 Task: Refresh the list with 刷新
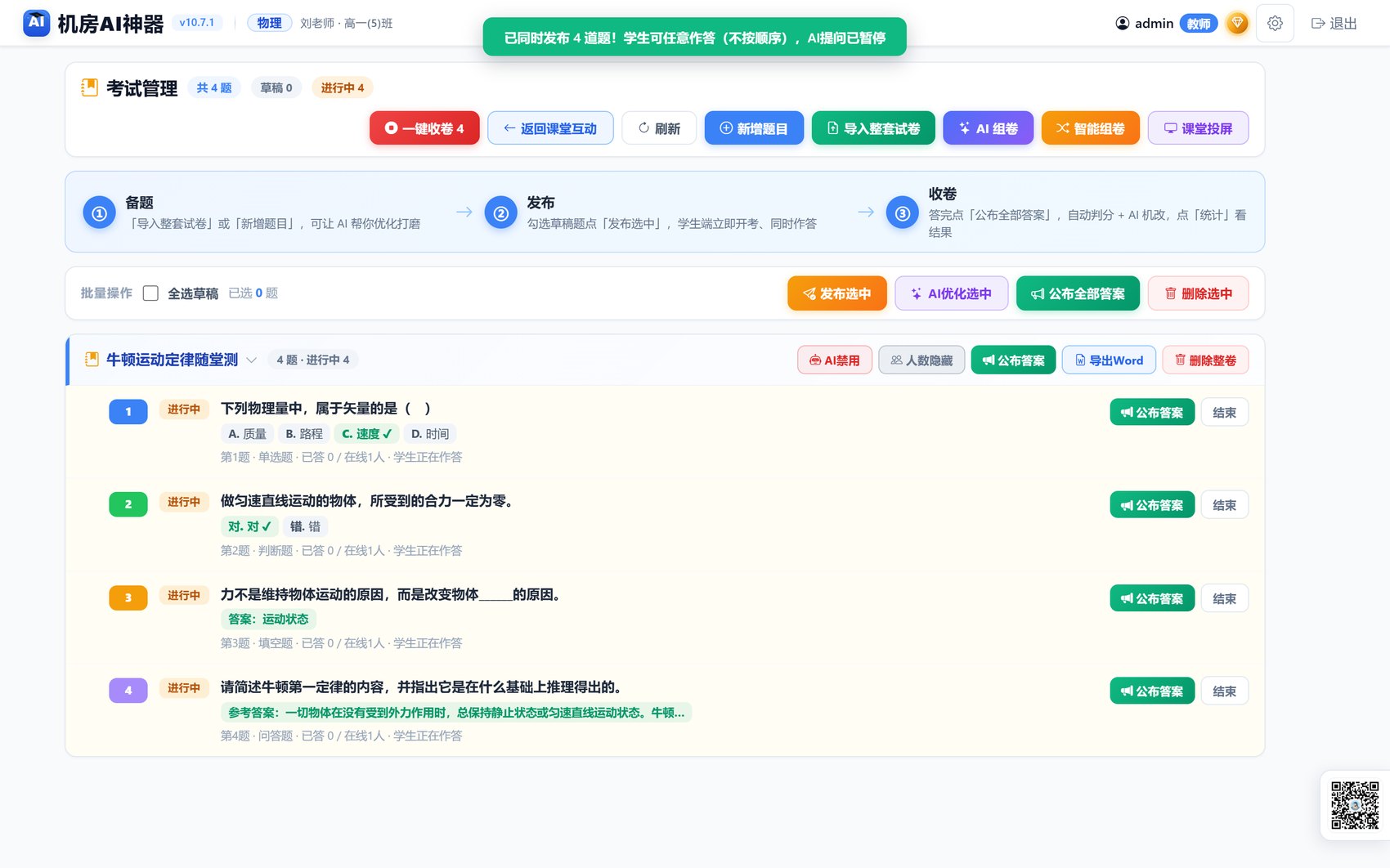[659, 128]
